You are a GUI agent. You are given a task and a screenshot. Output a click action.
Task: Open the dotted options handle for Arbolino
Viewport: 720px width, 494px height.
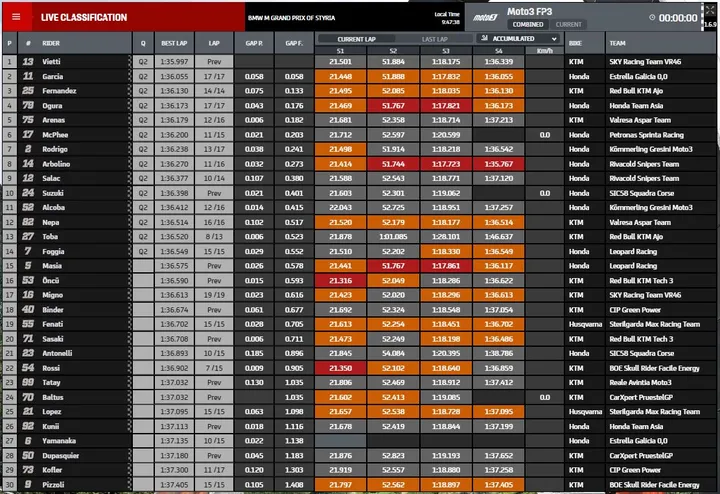coord(129,164)
